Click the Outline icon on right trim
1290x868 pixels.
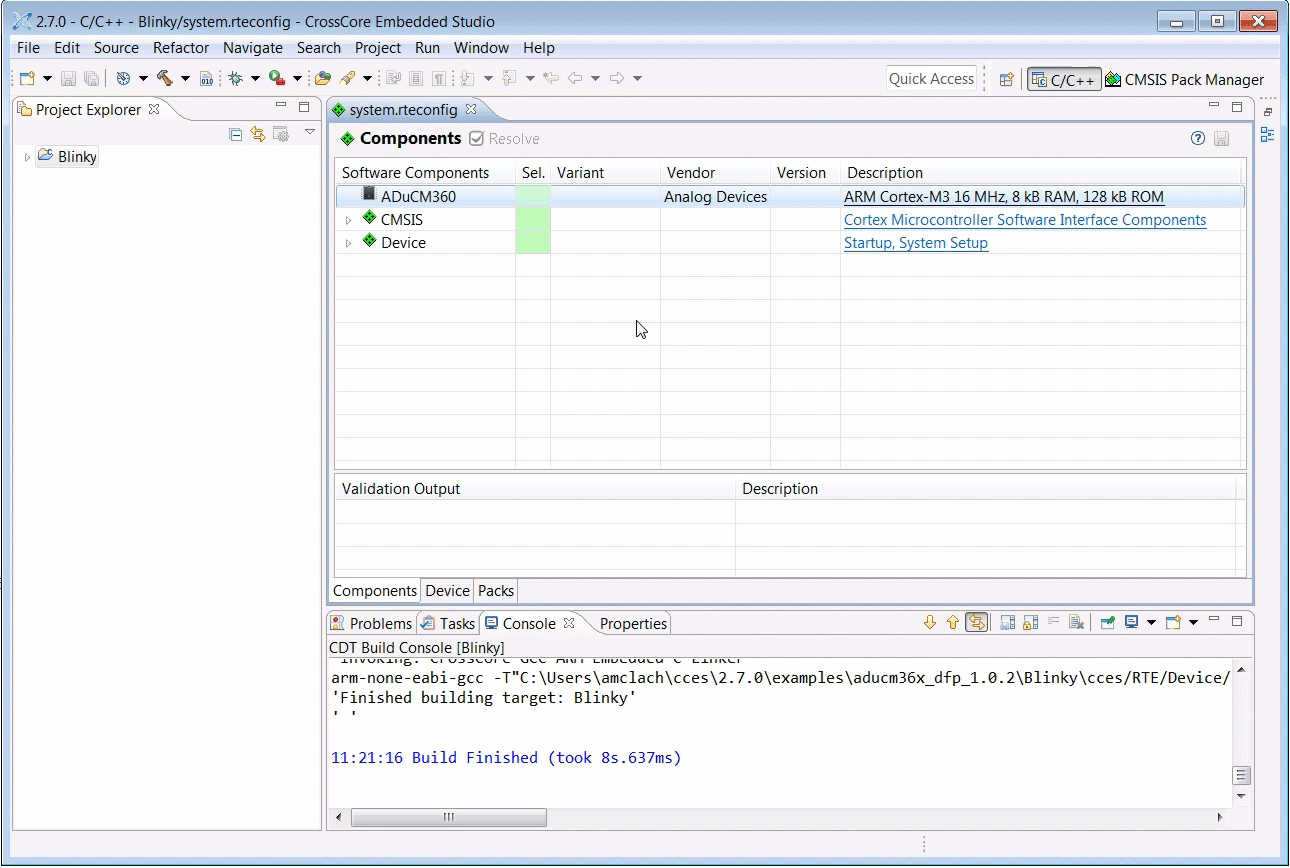1268,135
